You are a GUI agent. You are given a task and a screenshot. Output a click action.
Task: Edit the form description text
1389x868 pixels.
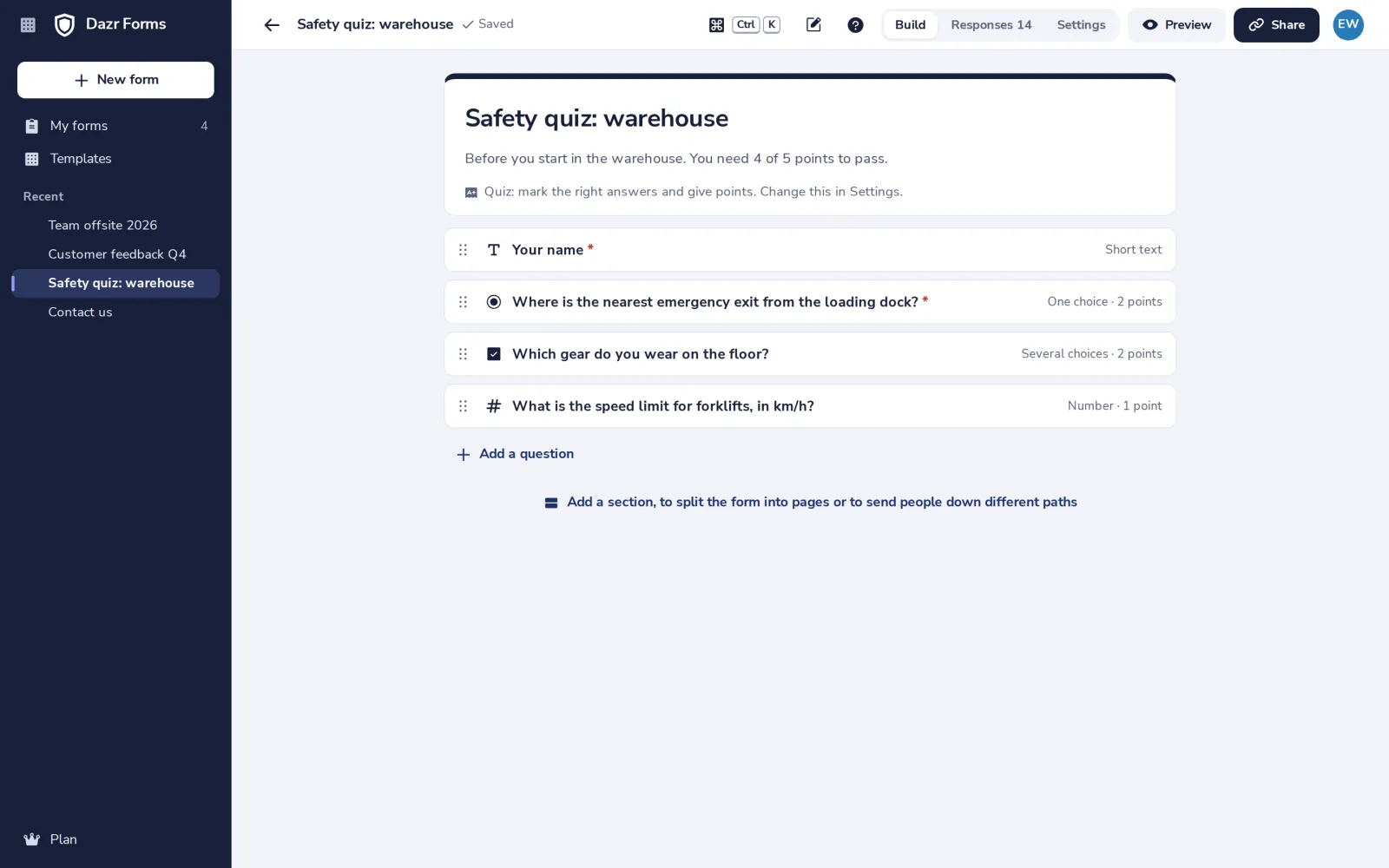pos(676,159)
